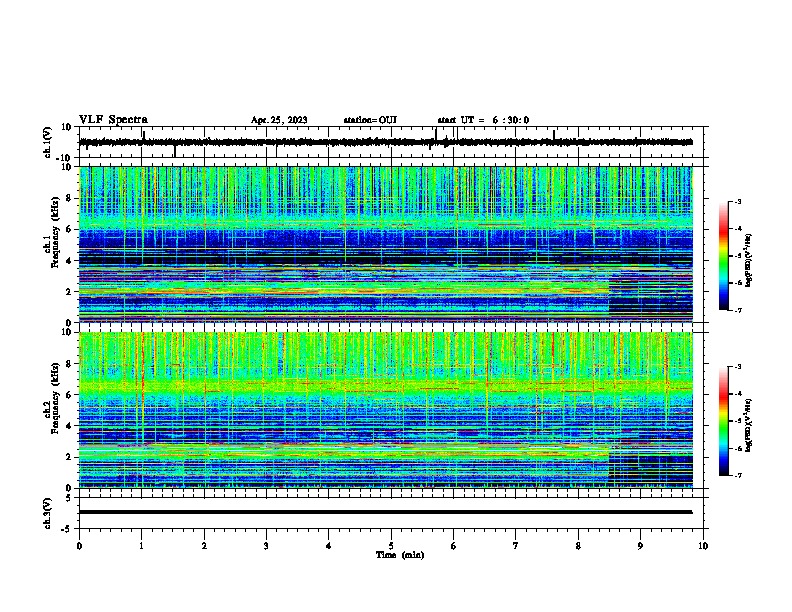
Task: Click the time axis tick label "1"
Action: click(141, 546)
